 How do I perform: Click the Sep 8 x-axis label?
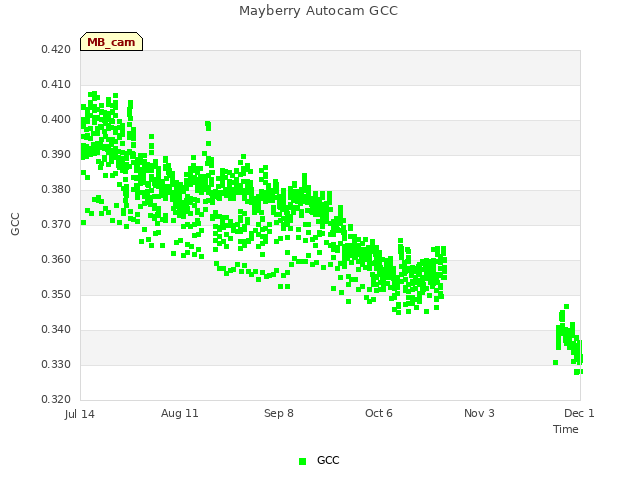coord(279,413)
